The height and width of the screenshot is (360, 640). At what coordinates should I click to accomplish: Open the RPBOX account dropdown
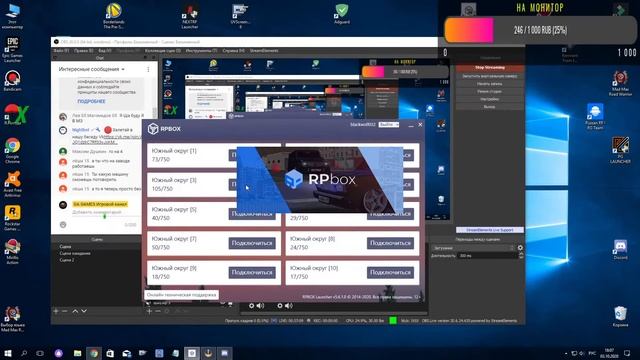click(x=388, y=124)
